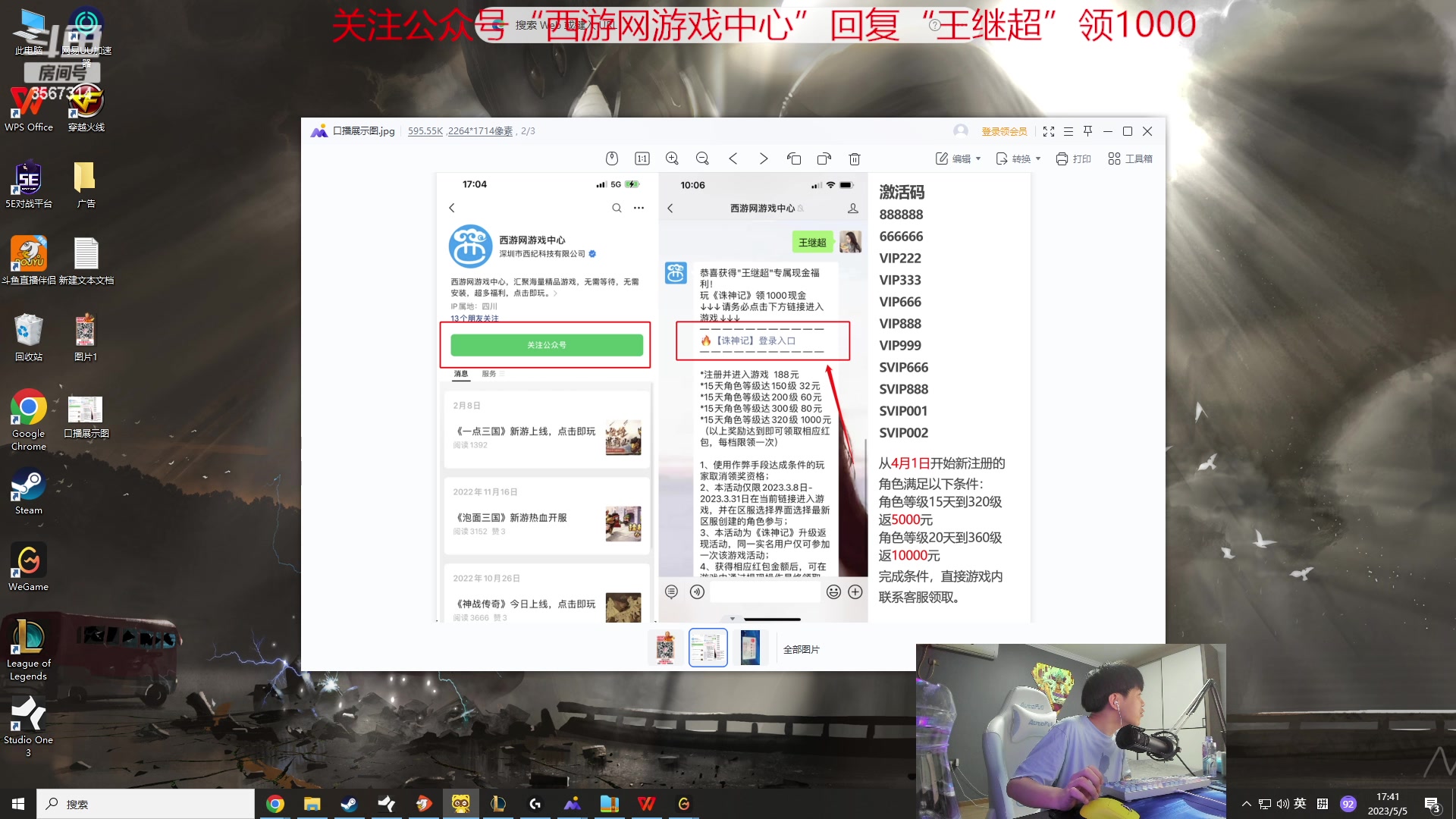Screen dimensions: 1456x819
Task: Select the third thumbnail in filmstrip
Action: [750, 648]
